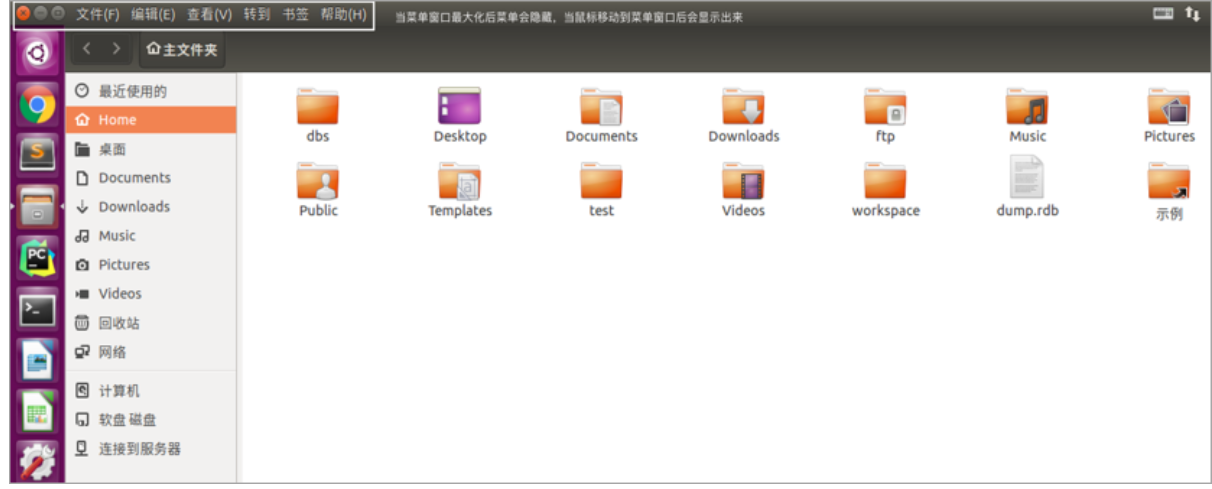Select 最近使用的 in the sidebar

click(x=151, y=91)
